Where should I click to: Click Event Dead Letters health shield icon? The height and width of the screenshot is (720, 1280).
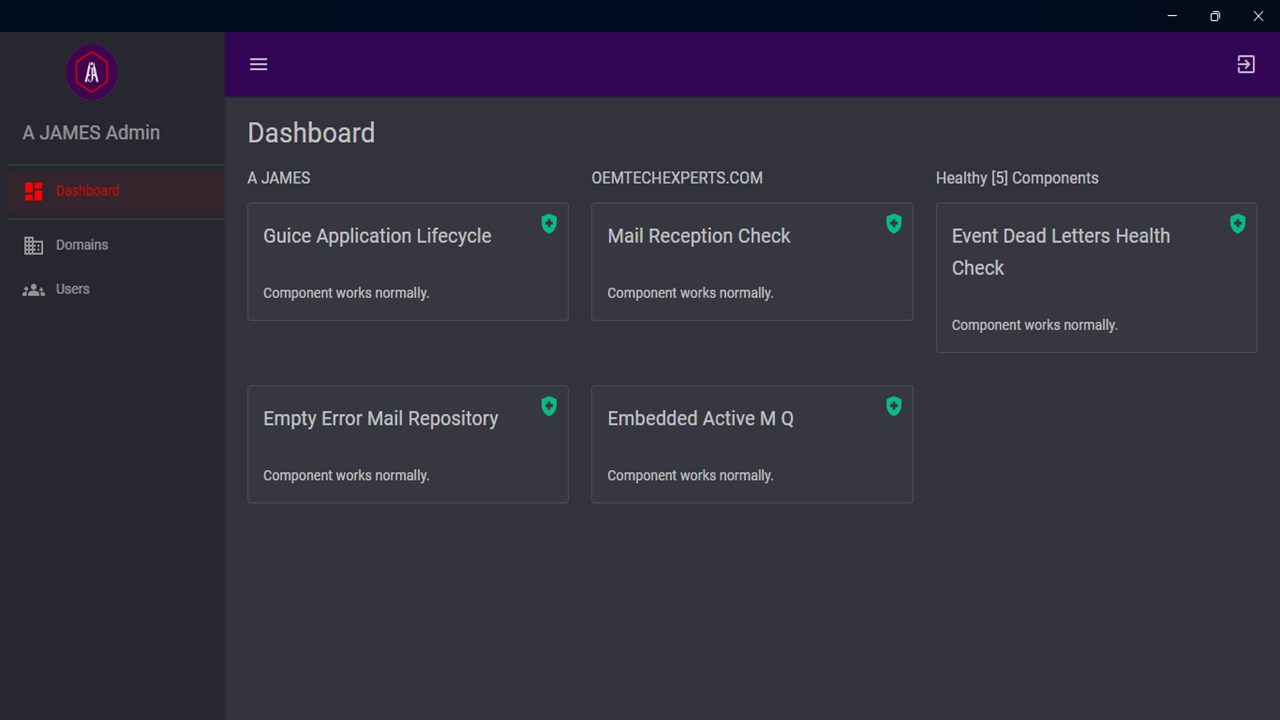[1238, 224]
